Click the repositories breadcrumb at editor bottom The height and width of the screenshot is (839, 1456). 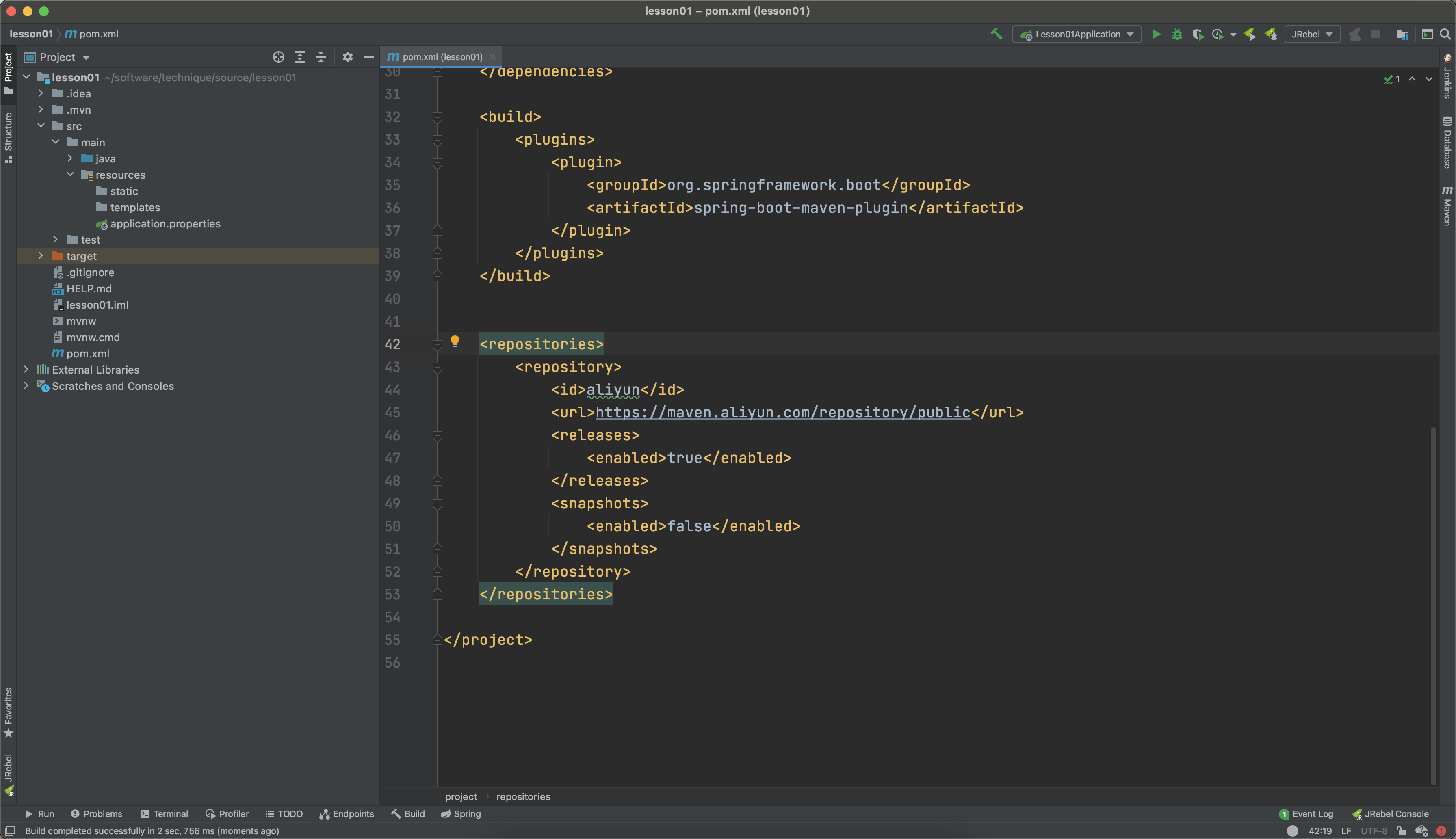pos(523,796)
